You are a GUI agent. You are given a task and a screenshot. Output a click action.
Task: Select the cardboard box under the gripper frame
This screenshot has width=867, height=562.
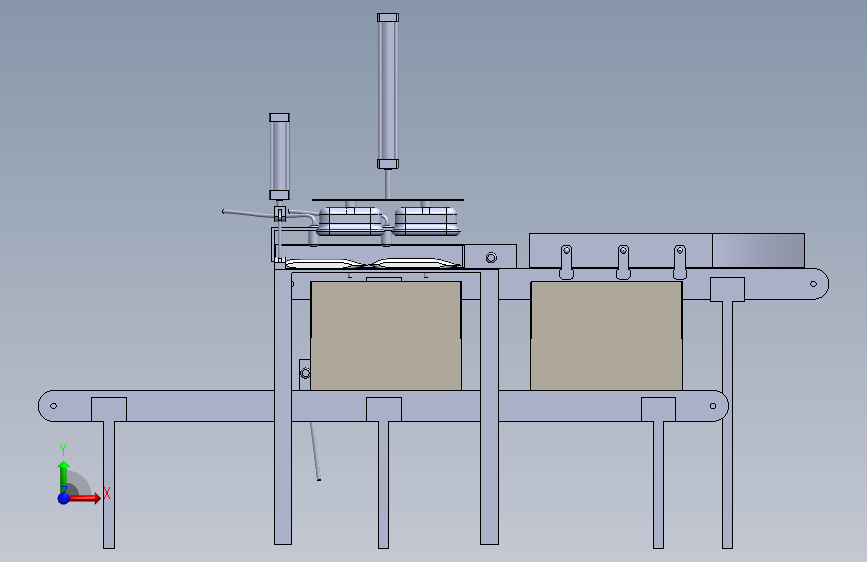tap(386, 336)
